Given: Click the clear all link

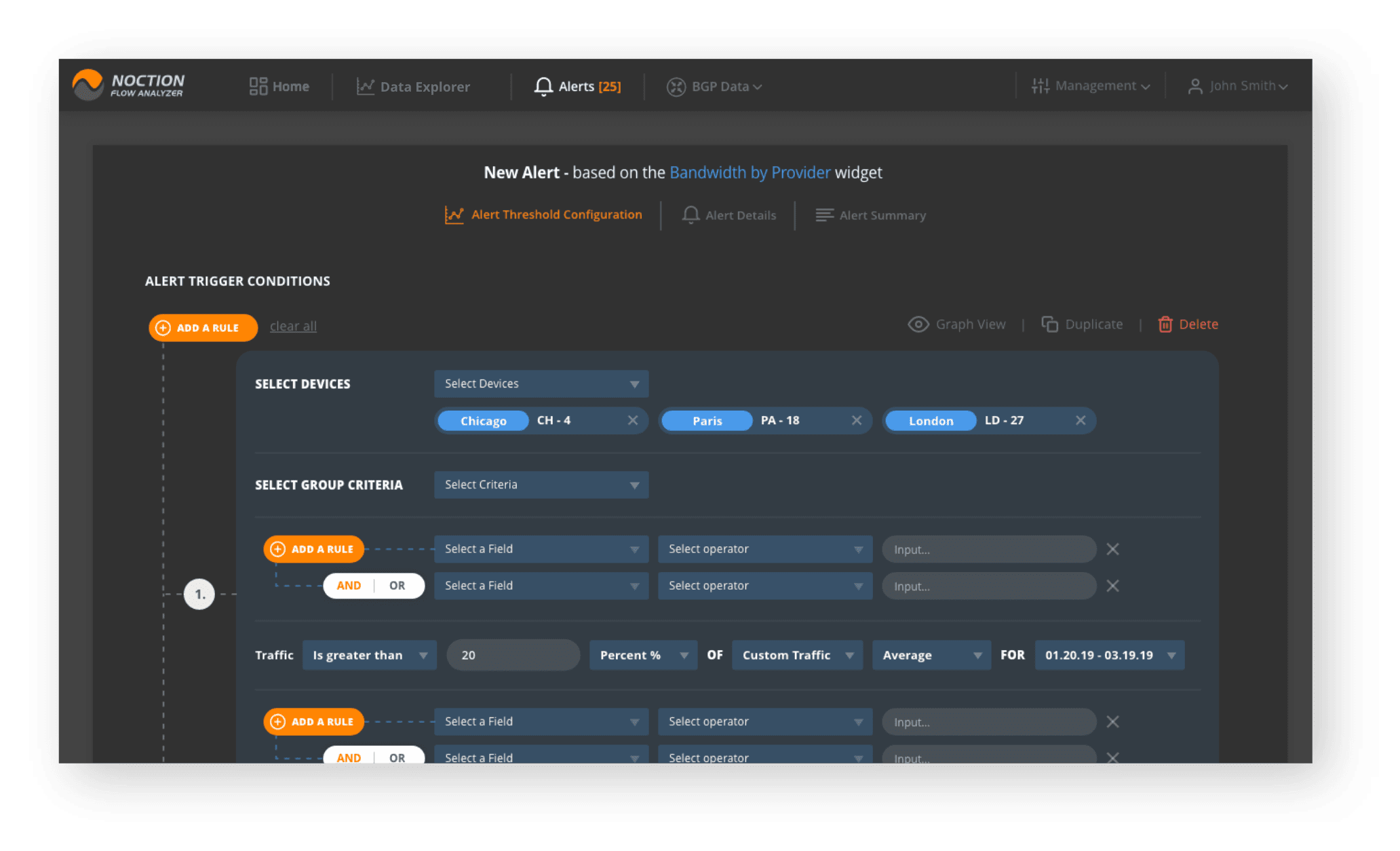Looking at the screenshot, I should [293, 326].
